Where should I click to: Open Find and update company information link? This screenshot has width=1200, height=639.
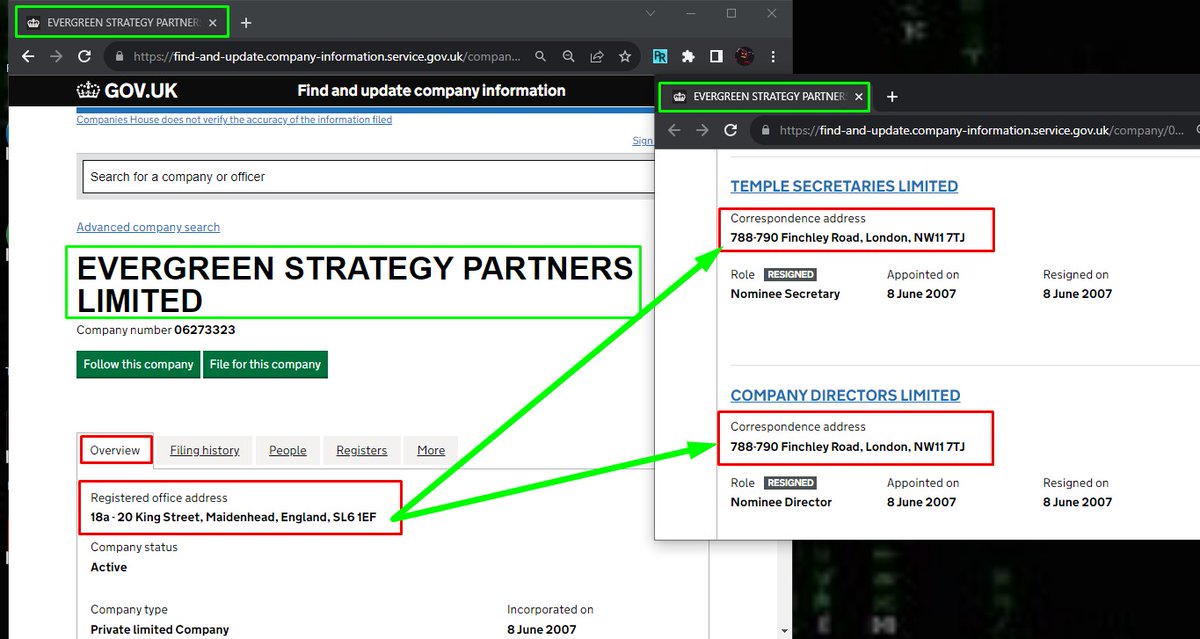pyautogui.click(x=431, y=91)
